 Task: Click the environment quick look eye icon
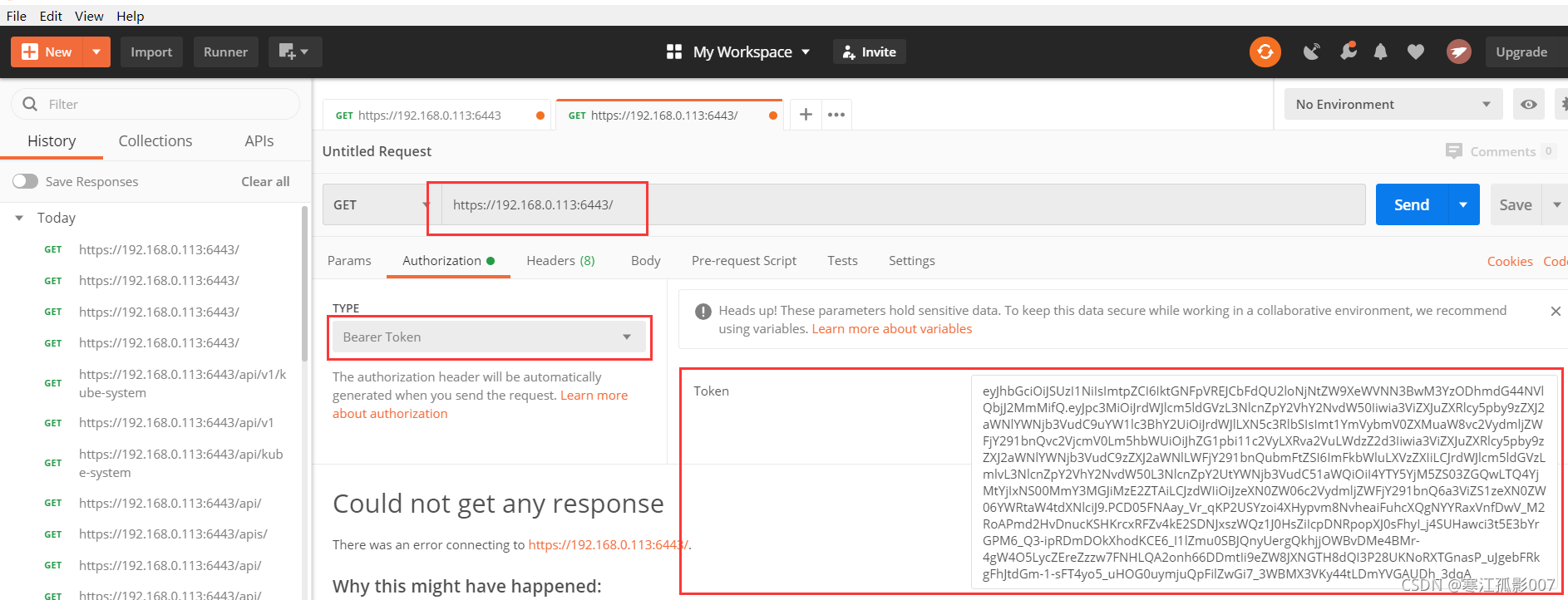click(1528, 104)
